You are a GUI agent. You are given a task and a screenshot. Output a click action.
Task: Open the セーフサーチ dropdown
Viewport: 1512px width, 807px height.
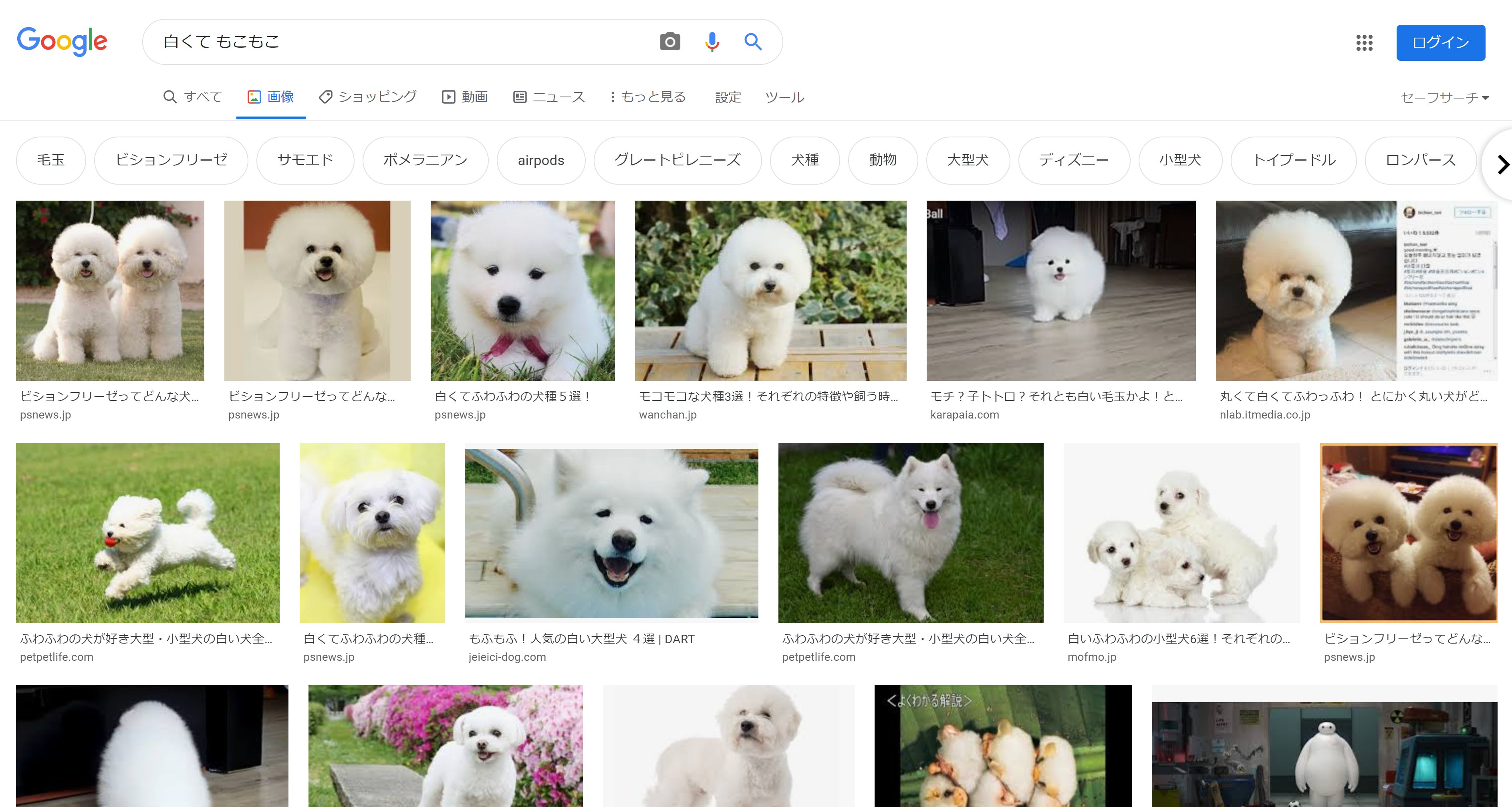(1444, 97)
